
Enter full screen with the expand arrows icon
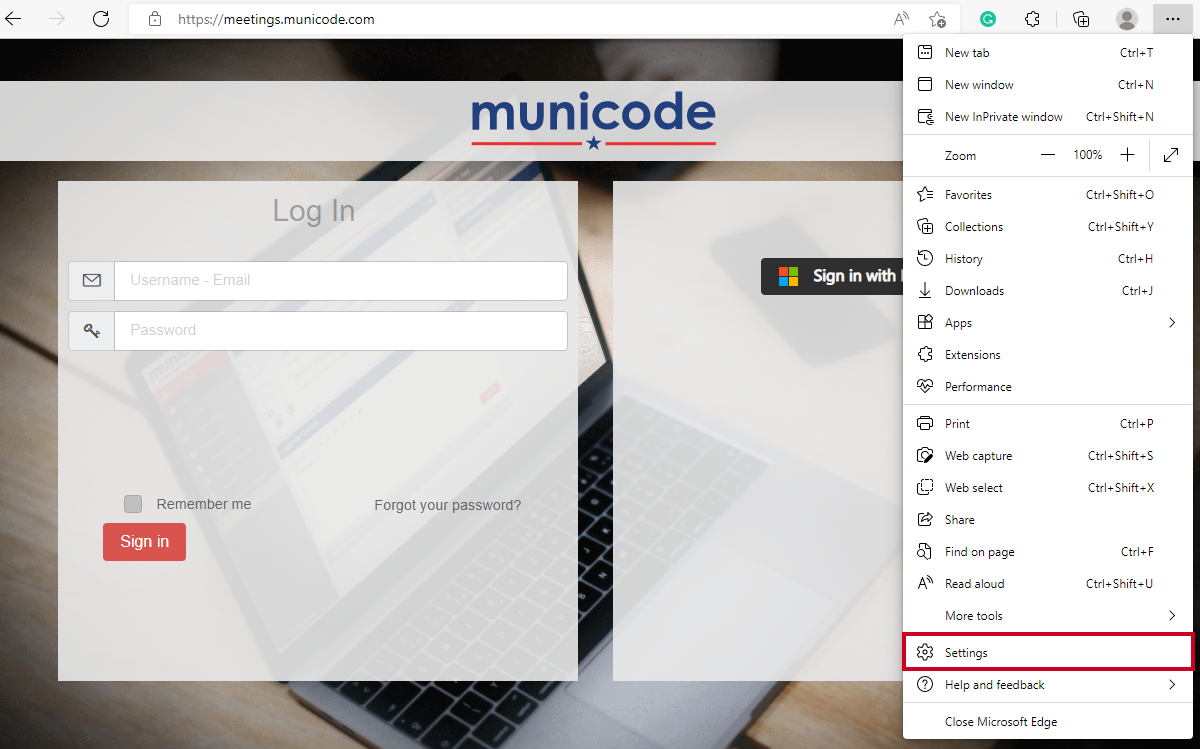(1171, 155)
